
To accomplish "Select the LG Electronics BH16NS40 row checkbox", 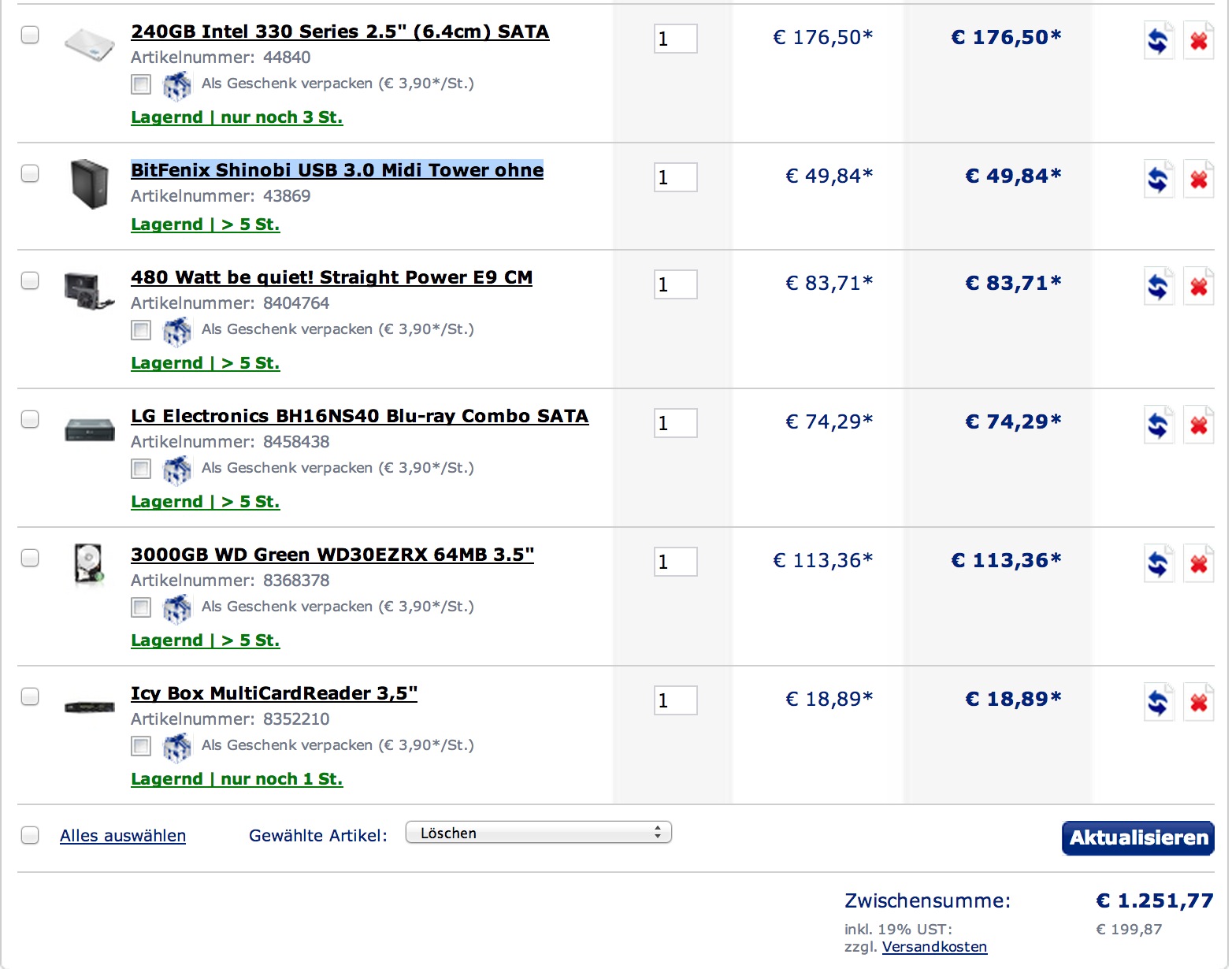I will 30,419.
